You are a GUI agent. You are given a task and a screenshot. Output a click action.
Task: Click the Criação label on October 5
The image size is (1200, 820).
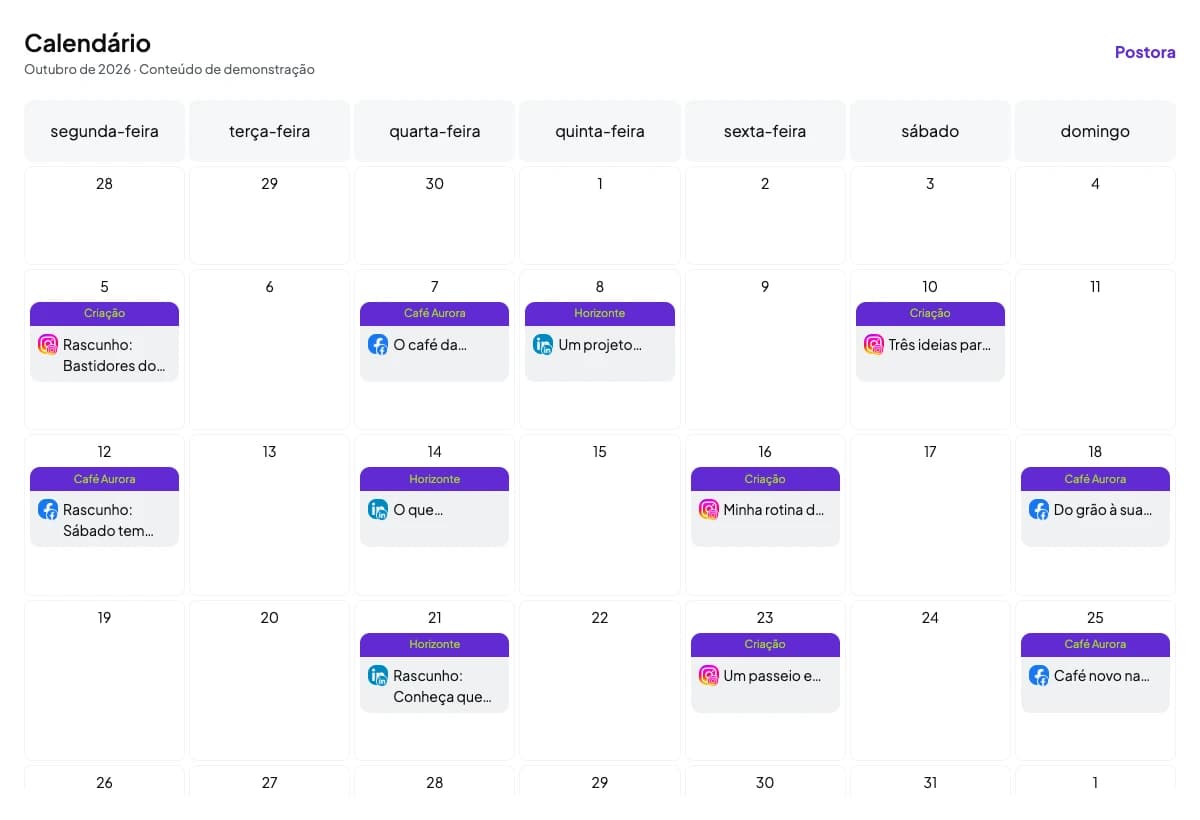[104, 314]
